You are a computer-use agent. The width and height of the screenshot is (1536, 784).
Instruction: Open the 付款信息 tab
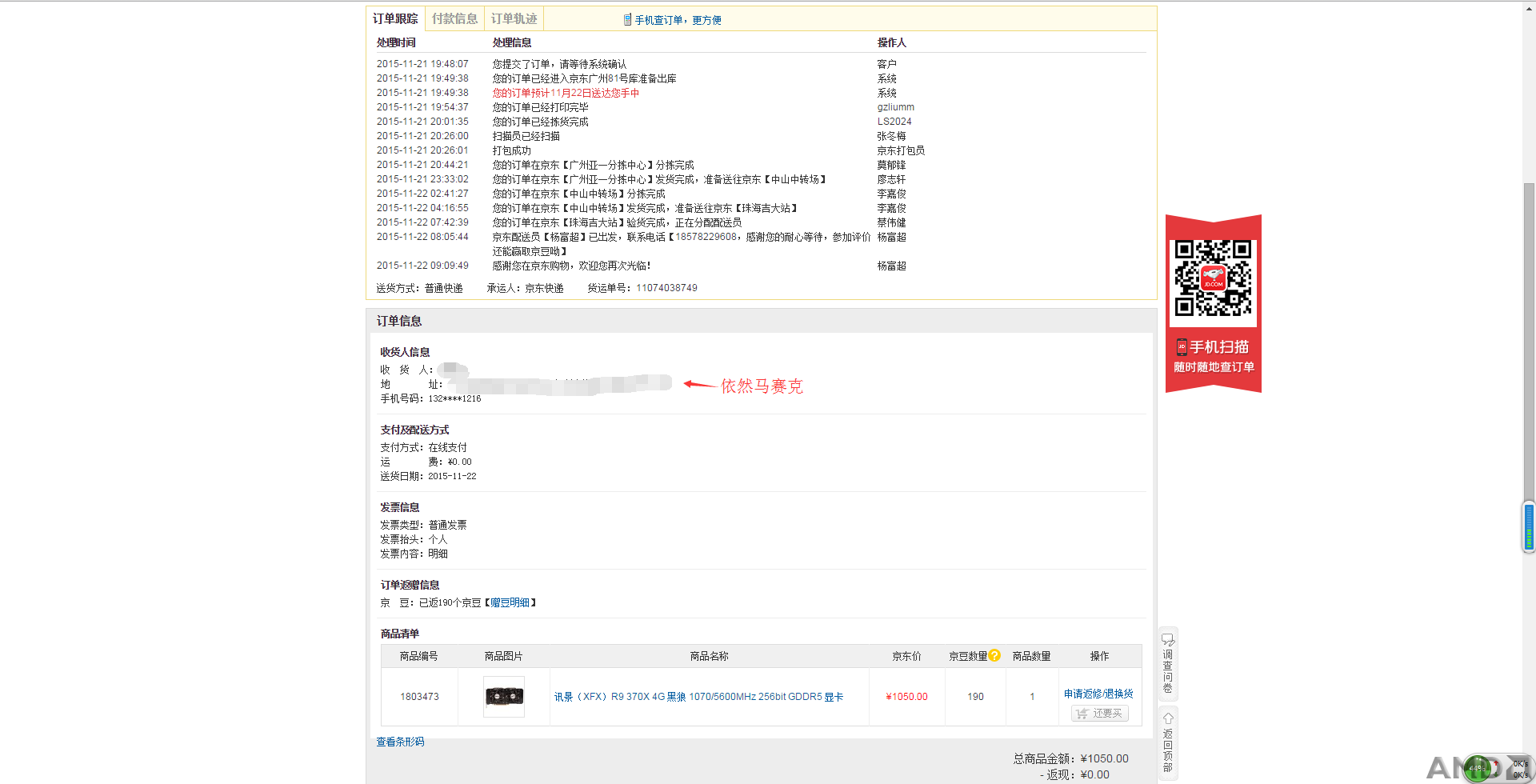pyautogui.click(x=454, y=18)
